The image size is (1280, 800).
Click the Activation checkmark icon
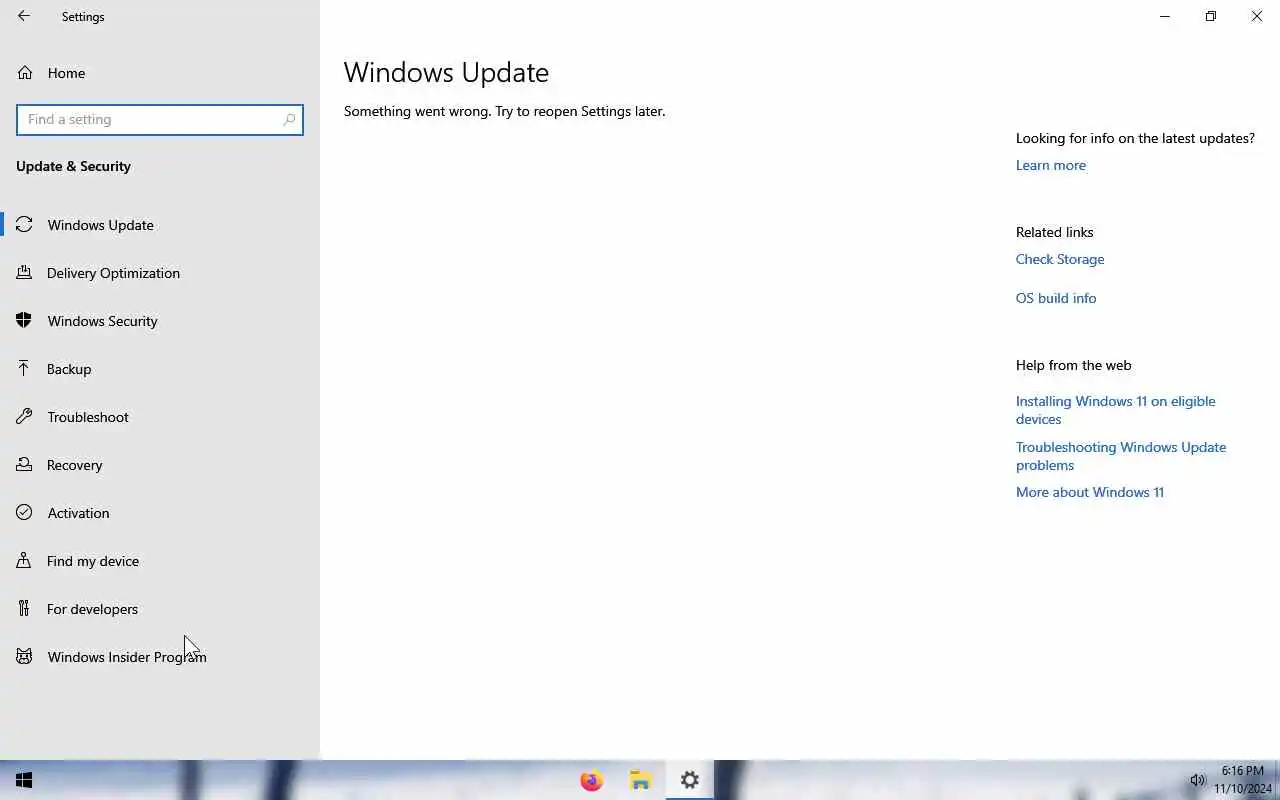pos(25,513)
